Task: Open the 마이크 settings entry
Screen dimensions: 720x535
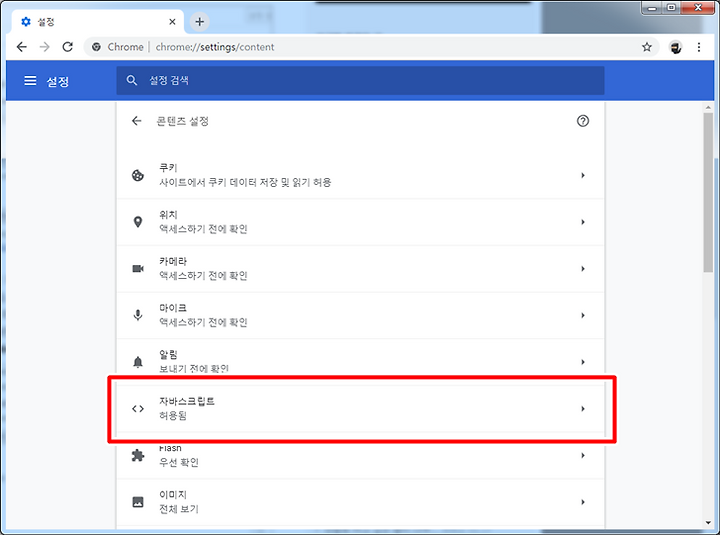Action: coord(360,315)
